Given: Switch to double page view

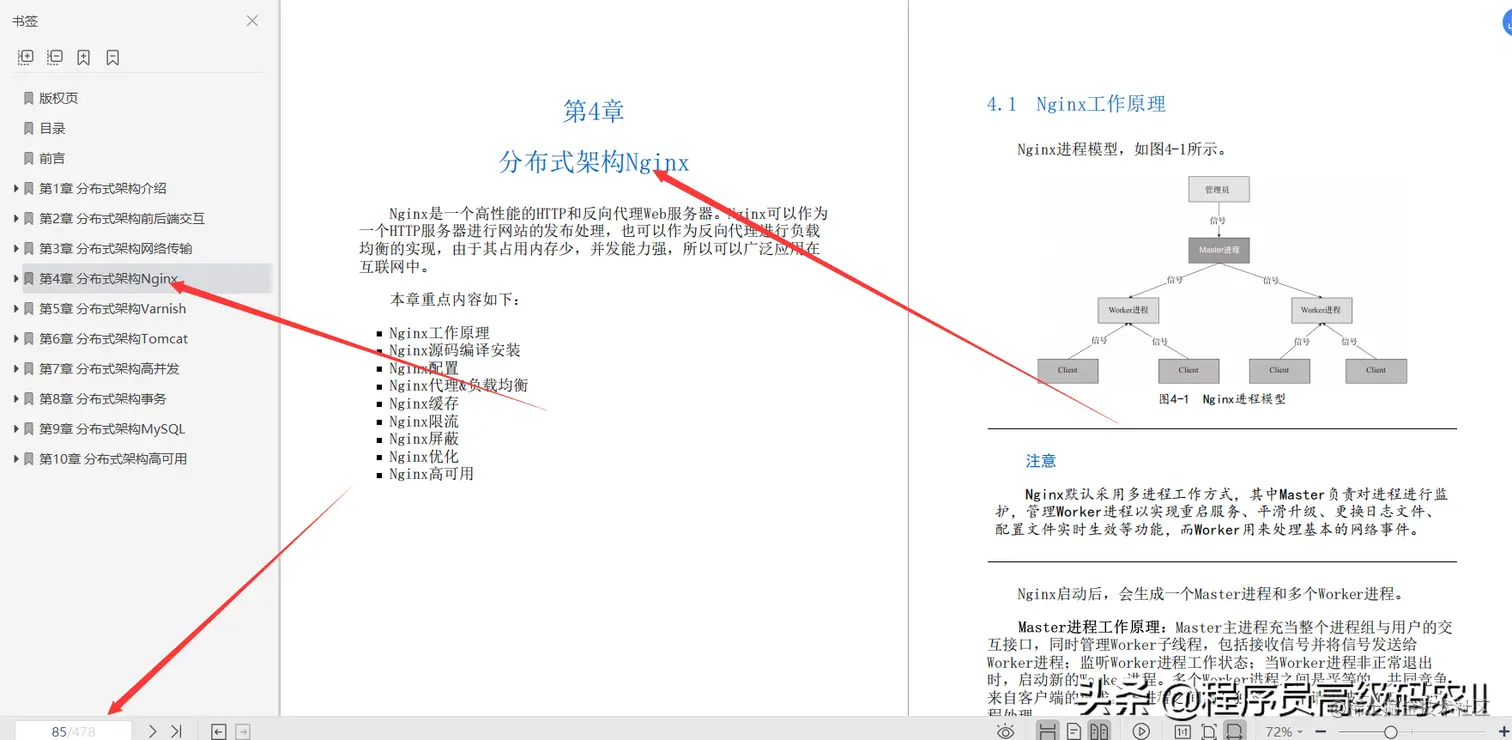Looking at the screenshot, I should pos(1099,731).
